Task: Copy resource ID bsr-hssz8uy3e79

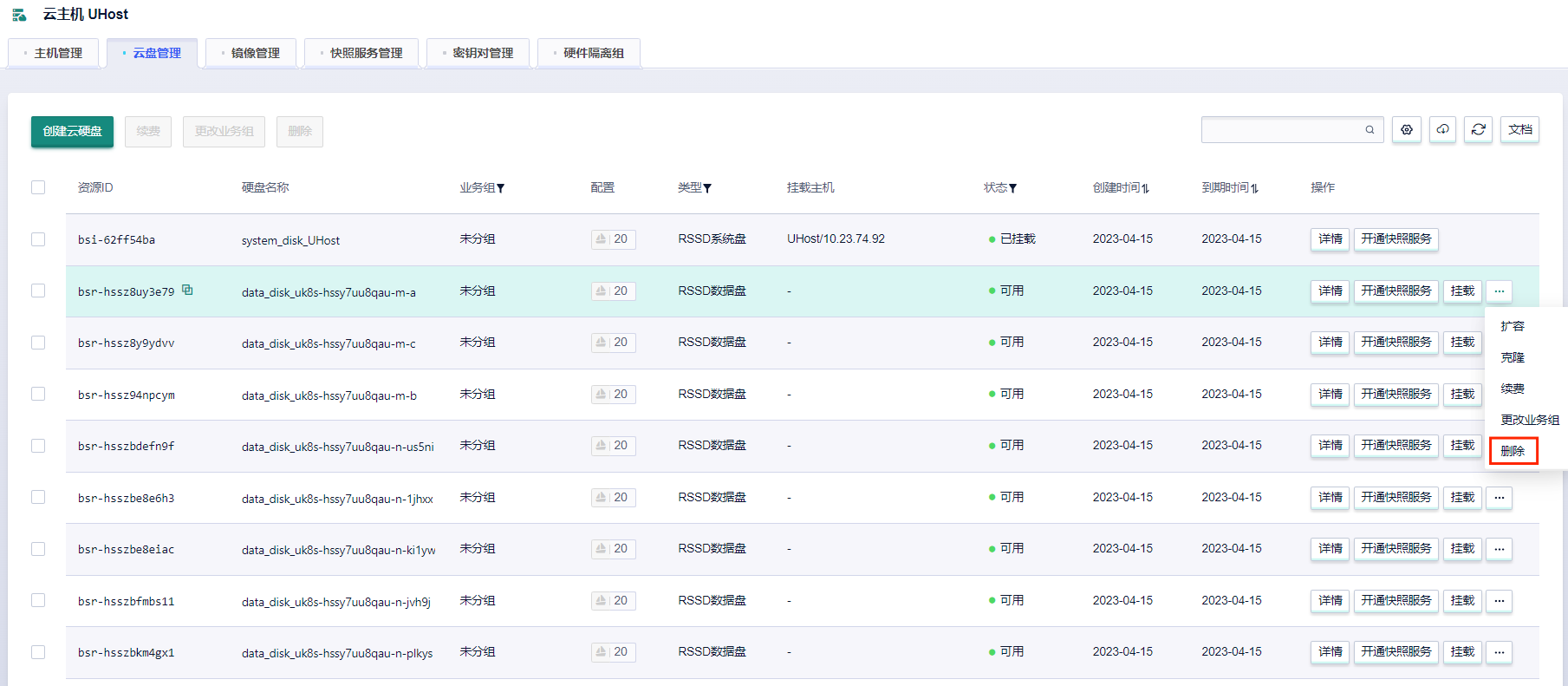Action: click(187, 291)
